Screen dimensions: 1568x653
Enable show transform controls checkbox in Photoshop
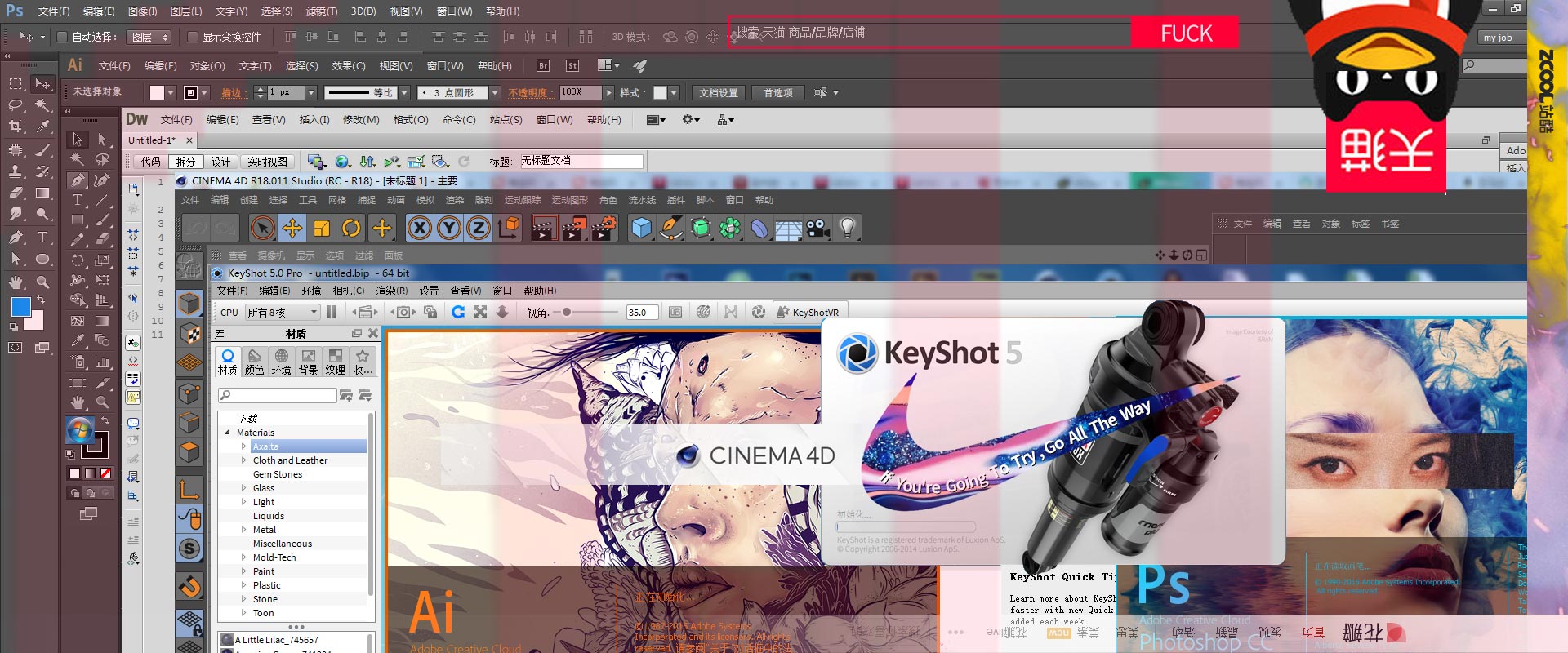(x=193, y=37)
